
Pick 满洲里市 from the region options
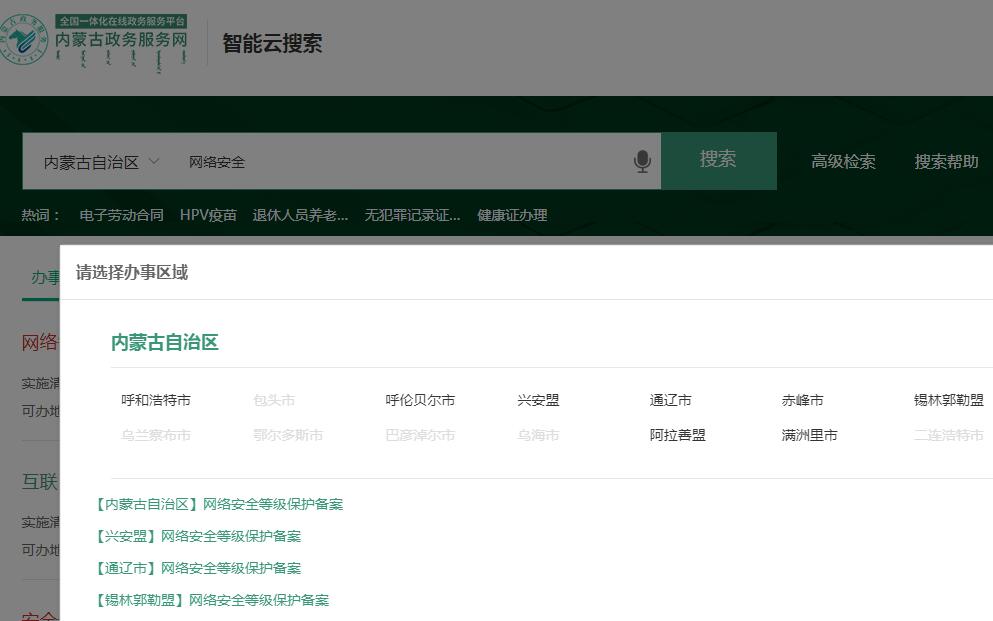809,435
